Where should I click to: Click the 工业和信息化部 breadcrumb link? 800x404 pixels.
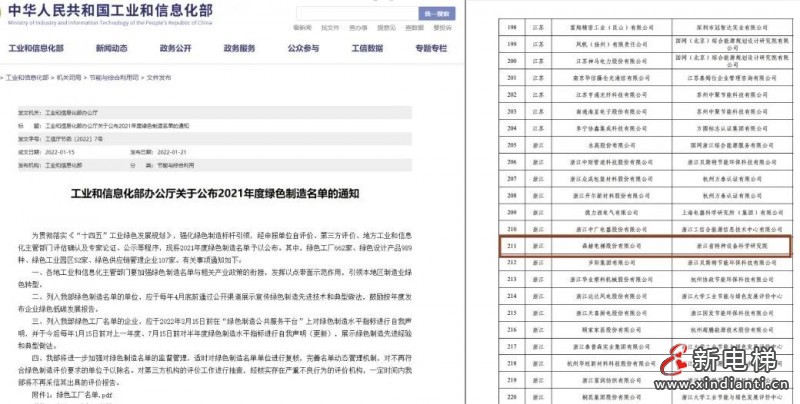[27, 78]
